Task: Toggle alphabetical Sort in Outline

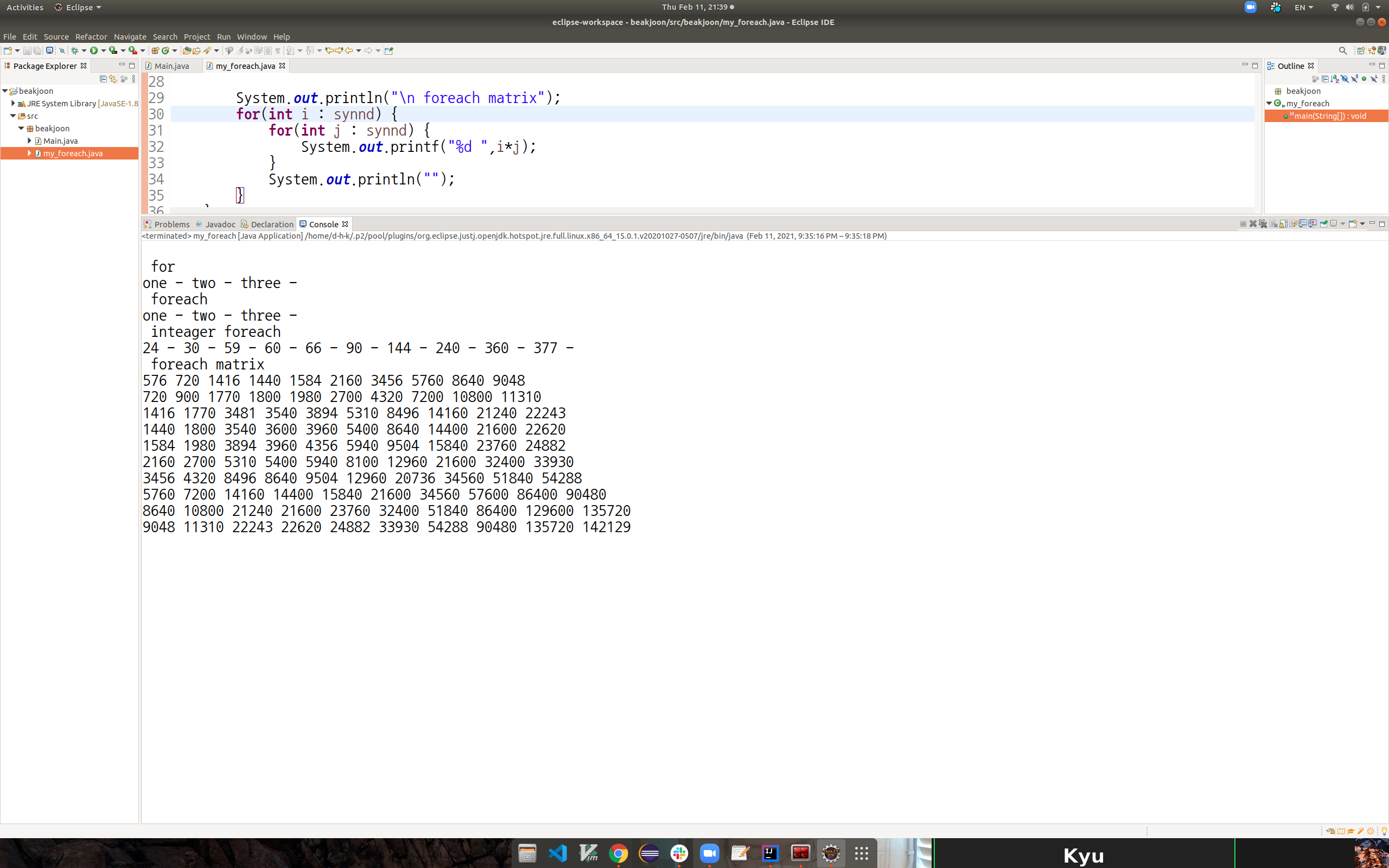Action: (x=1335, y=79)
